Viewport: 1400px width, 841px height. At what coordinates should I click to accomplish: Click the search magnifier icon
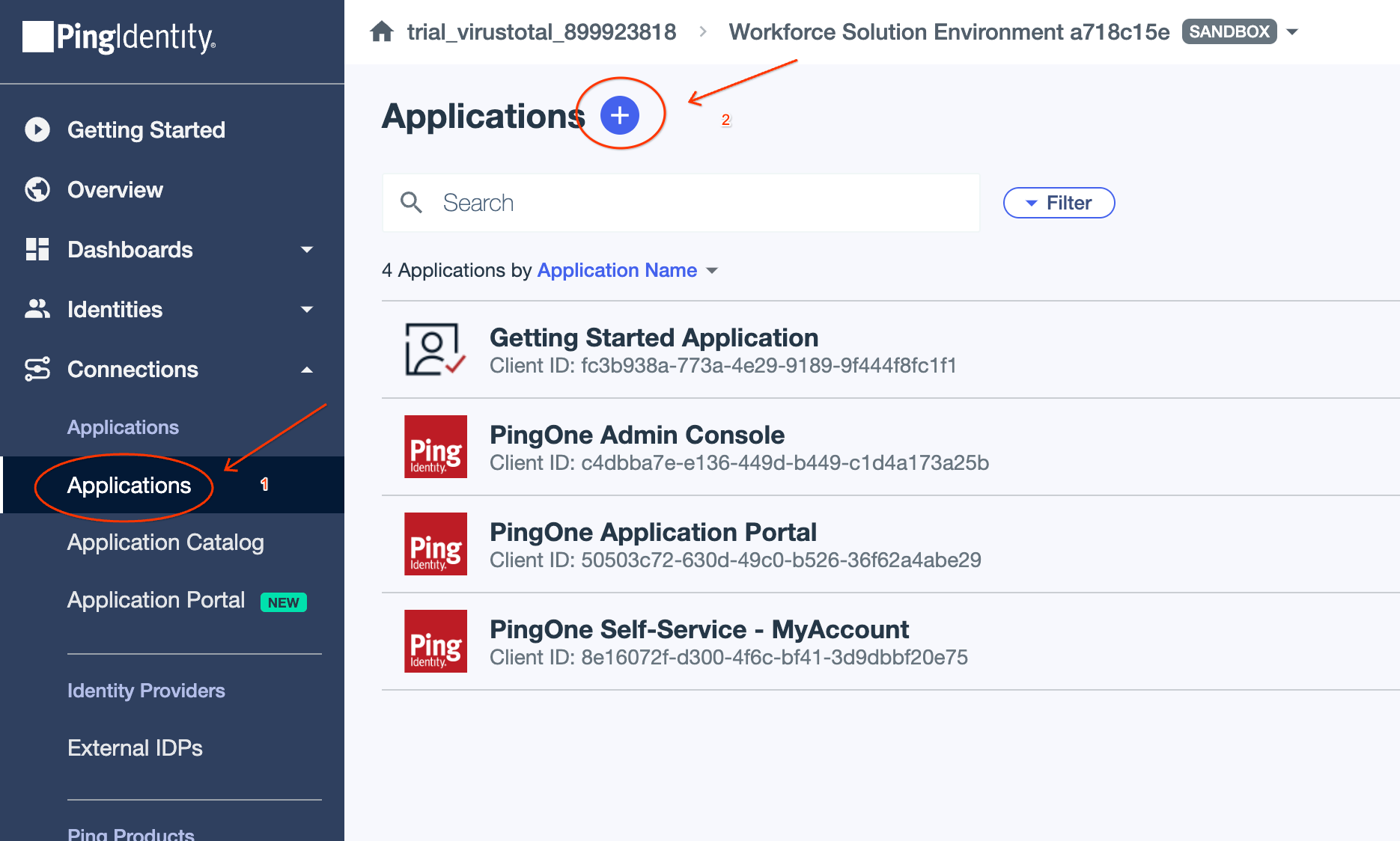pyautogui.click(x=411, y=203)
